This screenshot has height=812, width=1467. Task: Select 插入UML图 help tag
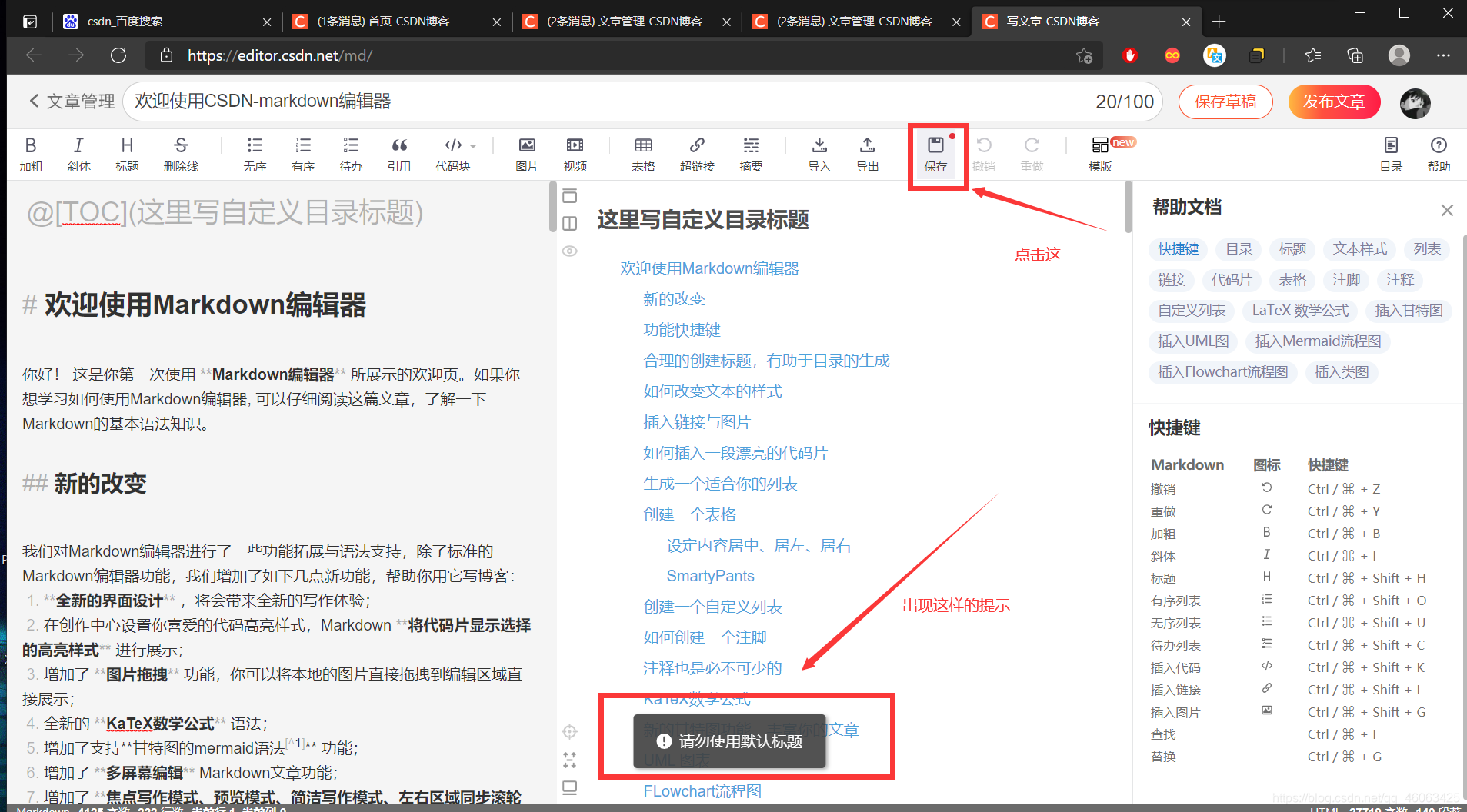point(1193,341)
